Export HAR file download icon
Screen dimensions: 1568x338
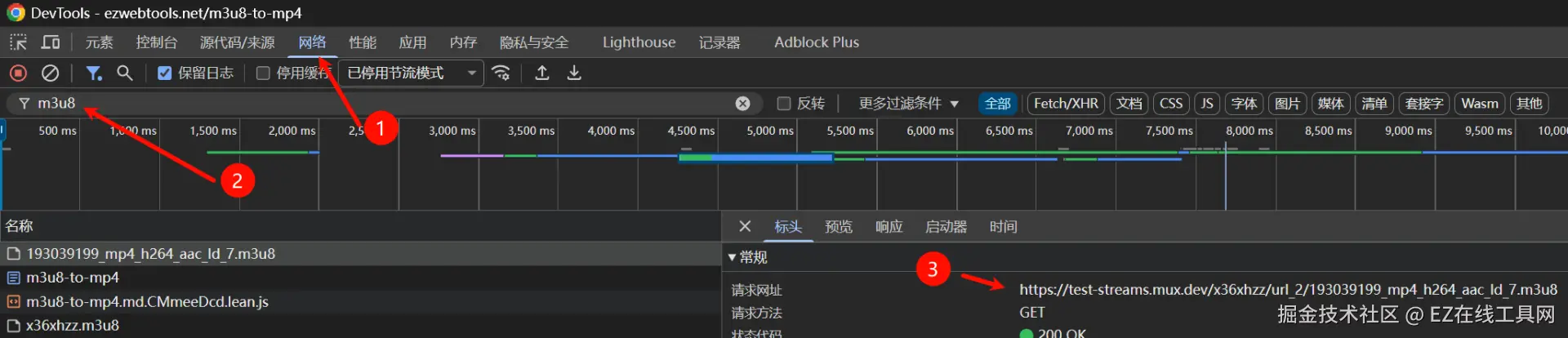click(574, 73)
